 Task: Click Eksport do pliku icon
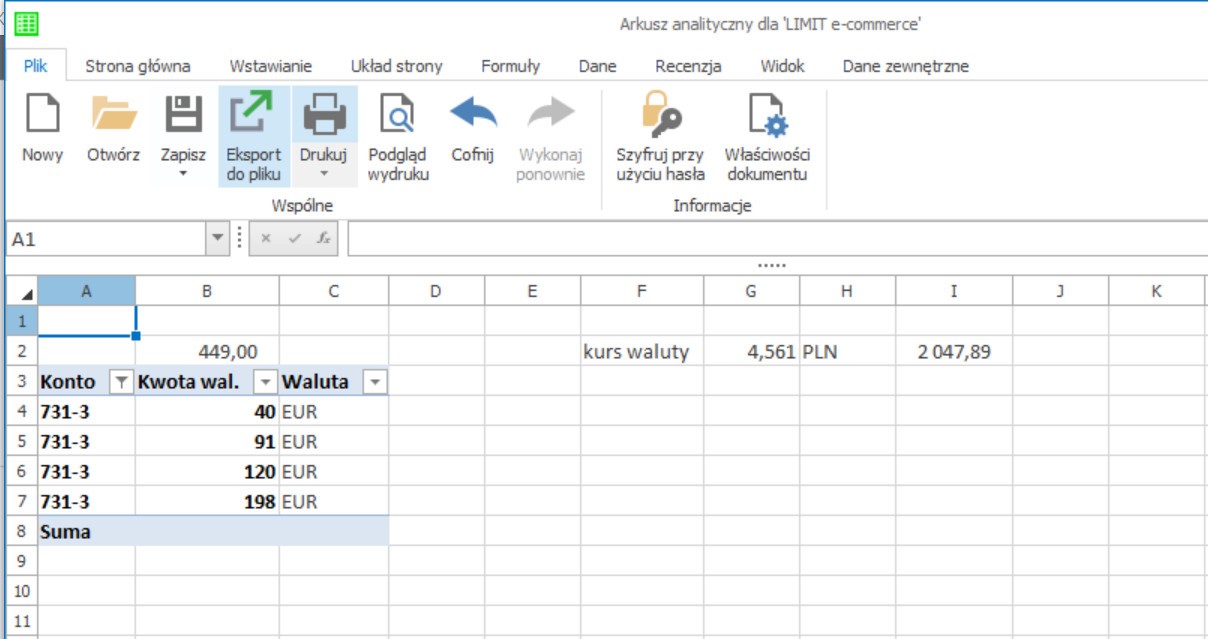[253, 113]
